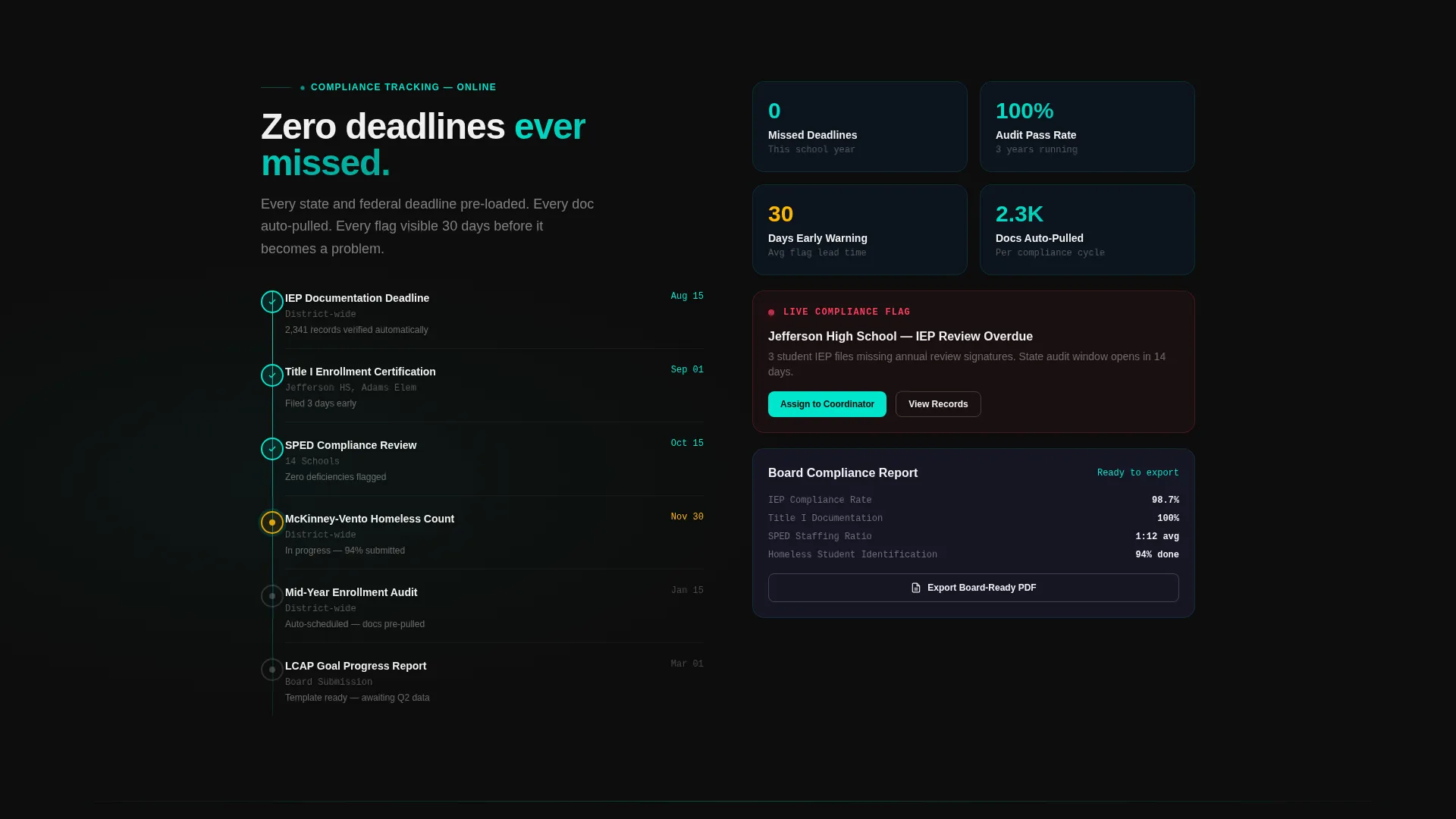Select Mid-Year Enrollment Audit title
The width and height of the screenshot is (1456, 819).
[x=351, y=592]
